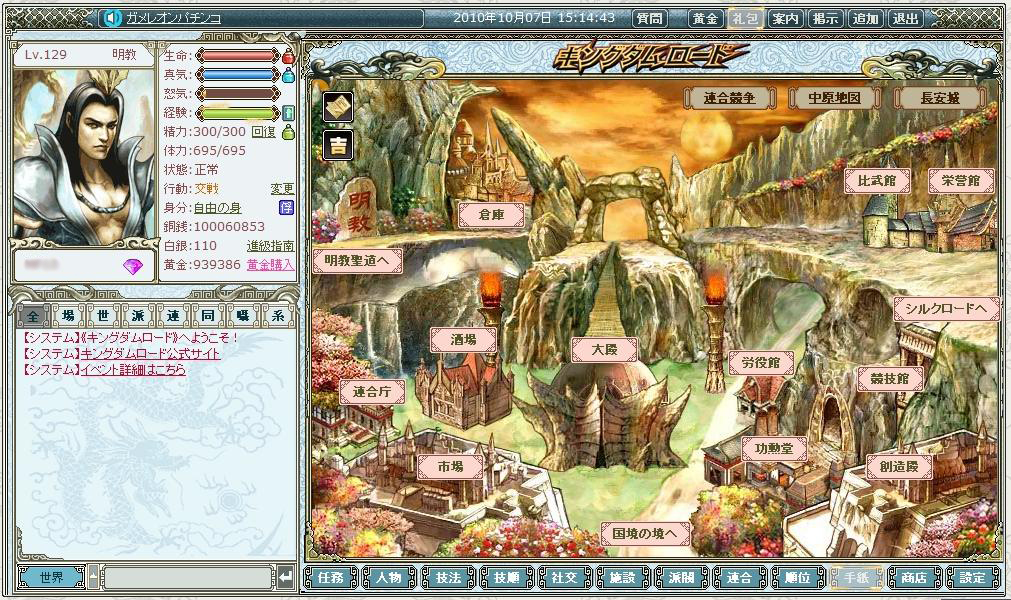Open the 倉庫 warehouse building

491,215
